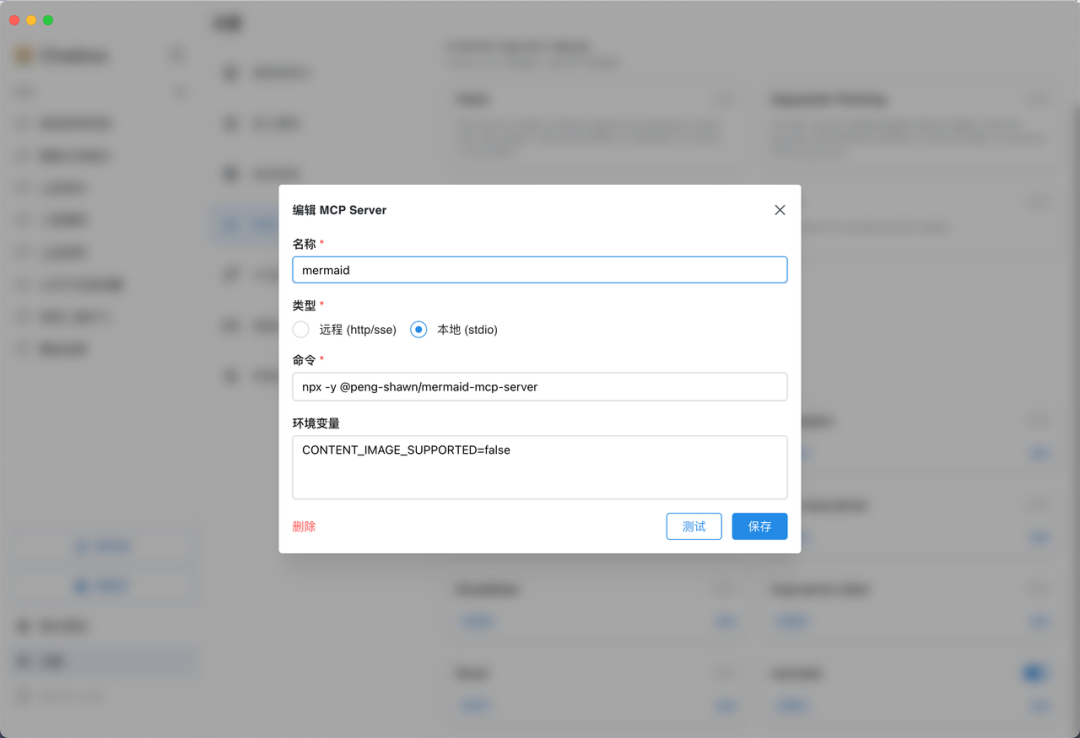
Task: Select the 远程 (http/sse) radio option
Action: (301, 329)
